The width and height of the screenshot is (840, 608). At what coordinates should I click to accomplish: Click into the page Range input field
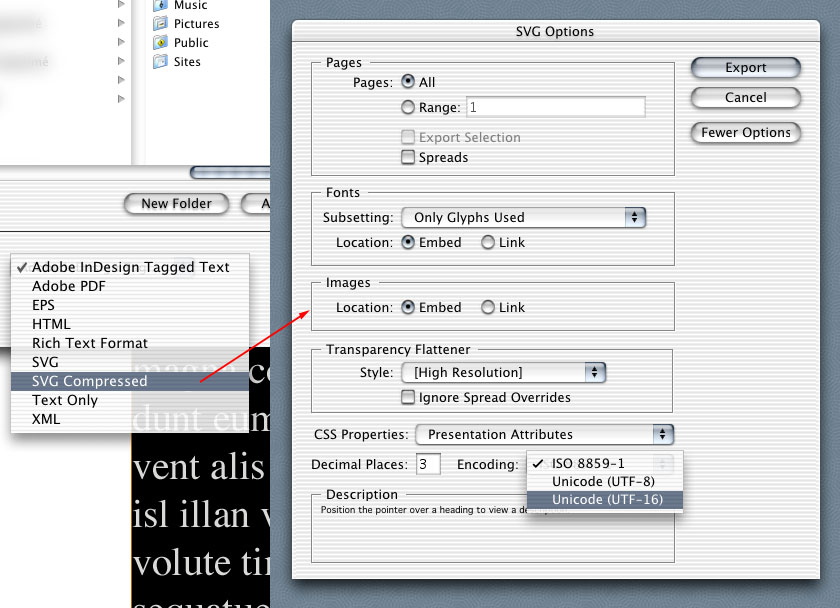(x=556, y=107)
